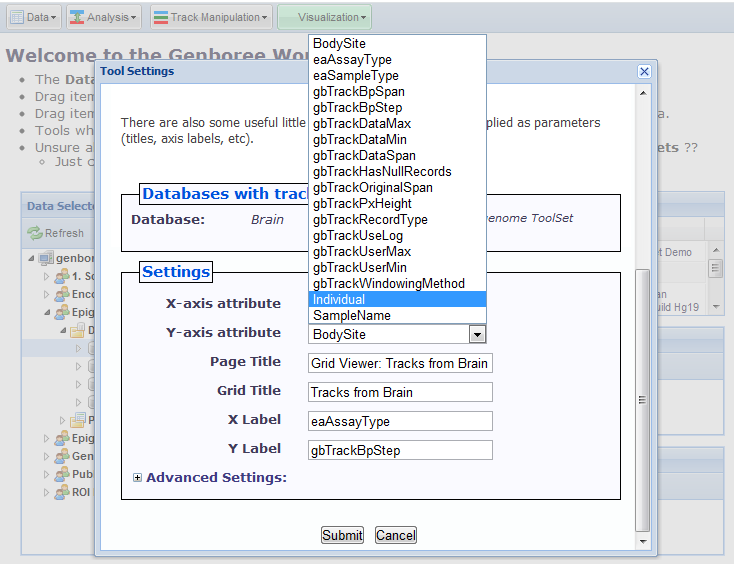734x564 pixels.
Task: Open the Y-axis attribute dropdown arrow
Action: [477, 334]
